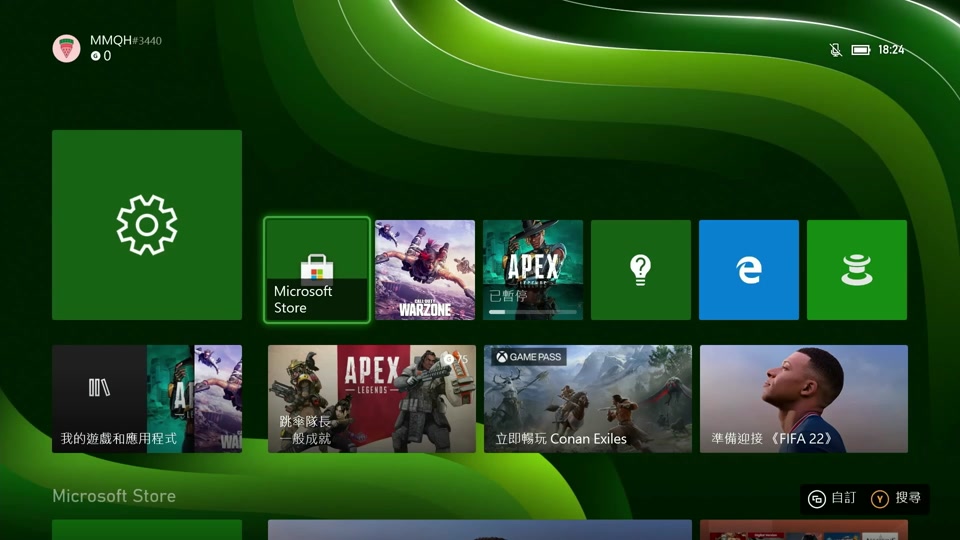Open the paused Apex Legends tile
Image resolution: width=960 pixels, height=540 pixels.
[533, 270]
